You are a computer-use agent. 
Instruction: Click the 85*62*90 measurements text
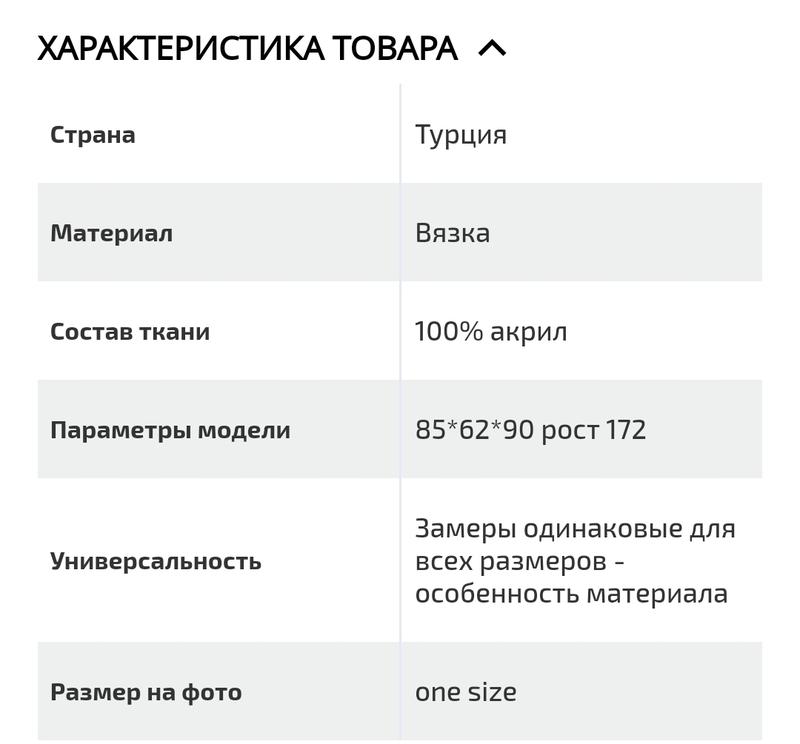(x=472, y=430)
